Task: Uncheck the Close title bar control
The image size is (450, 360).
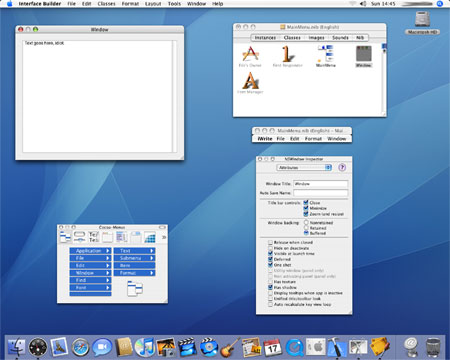Action: [x=306, y=202]
